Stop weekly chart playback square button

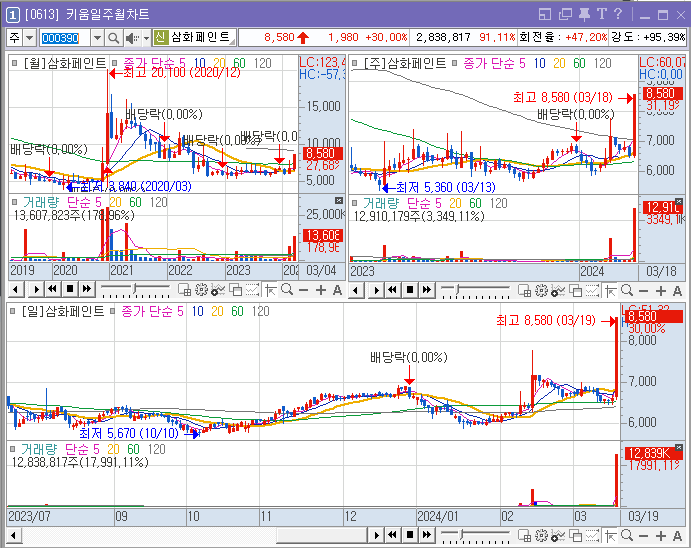pyautogui.click(x=410, y=290)
